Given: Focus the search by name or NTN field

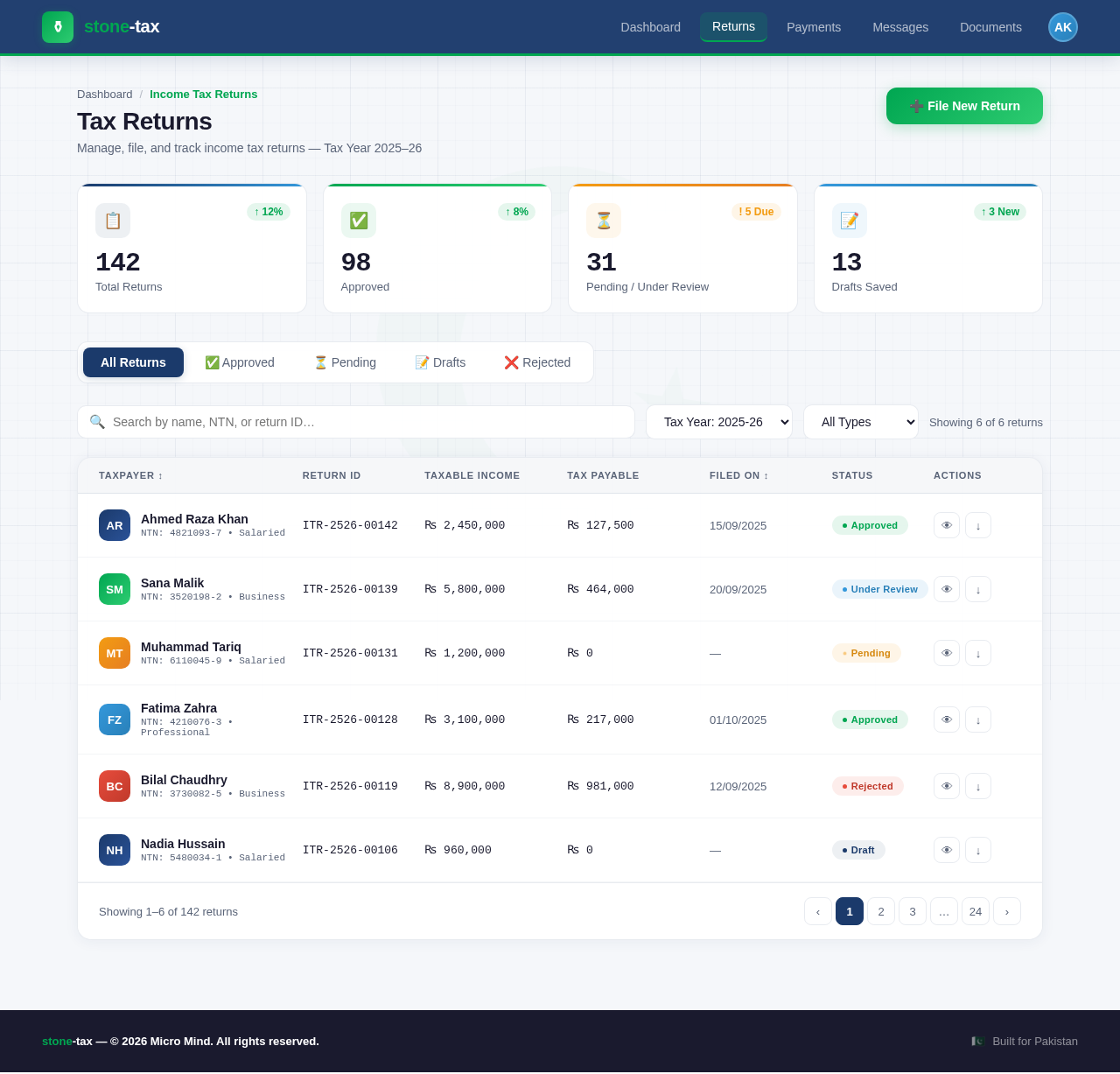Looking at the screenshot, I should pos(367,422).
